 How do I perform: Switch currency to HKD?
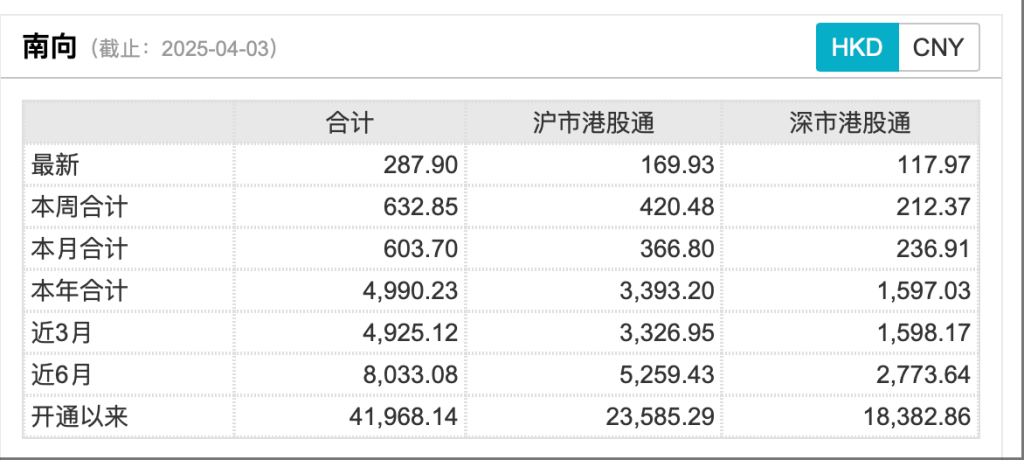(857, 48)
